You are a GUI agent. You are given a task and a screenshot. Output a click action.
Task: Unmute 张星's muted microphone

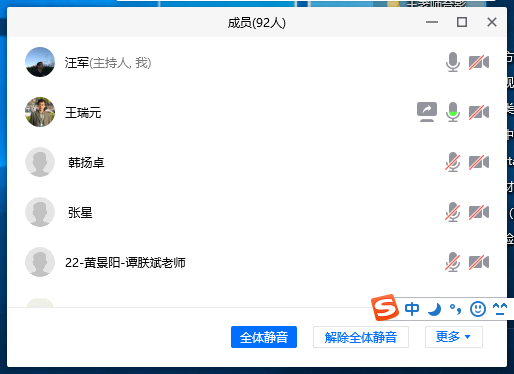tap(453, 212)
